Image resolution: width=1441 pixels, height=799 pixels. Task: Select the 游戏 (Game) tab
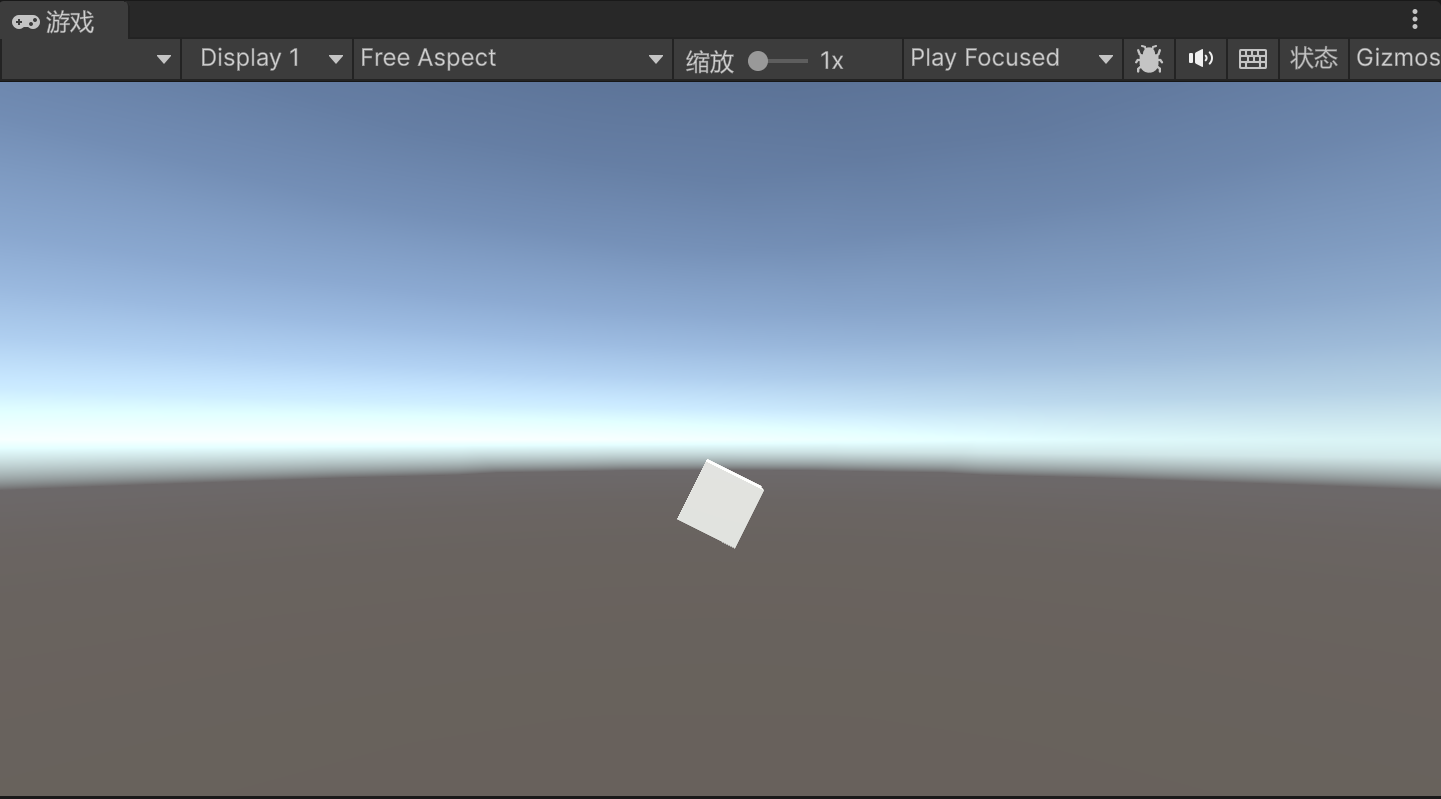click(64, 21)
